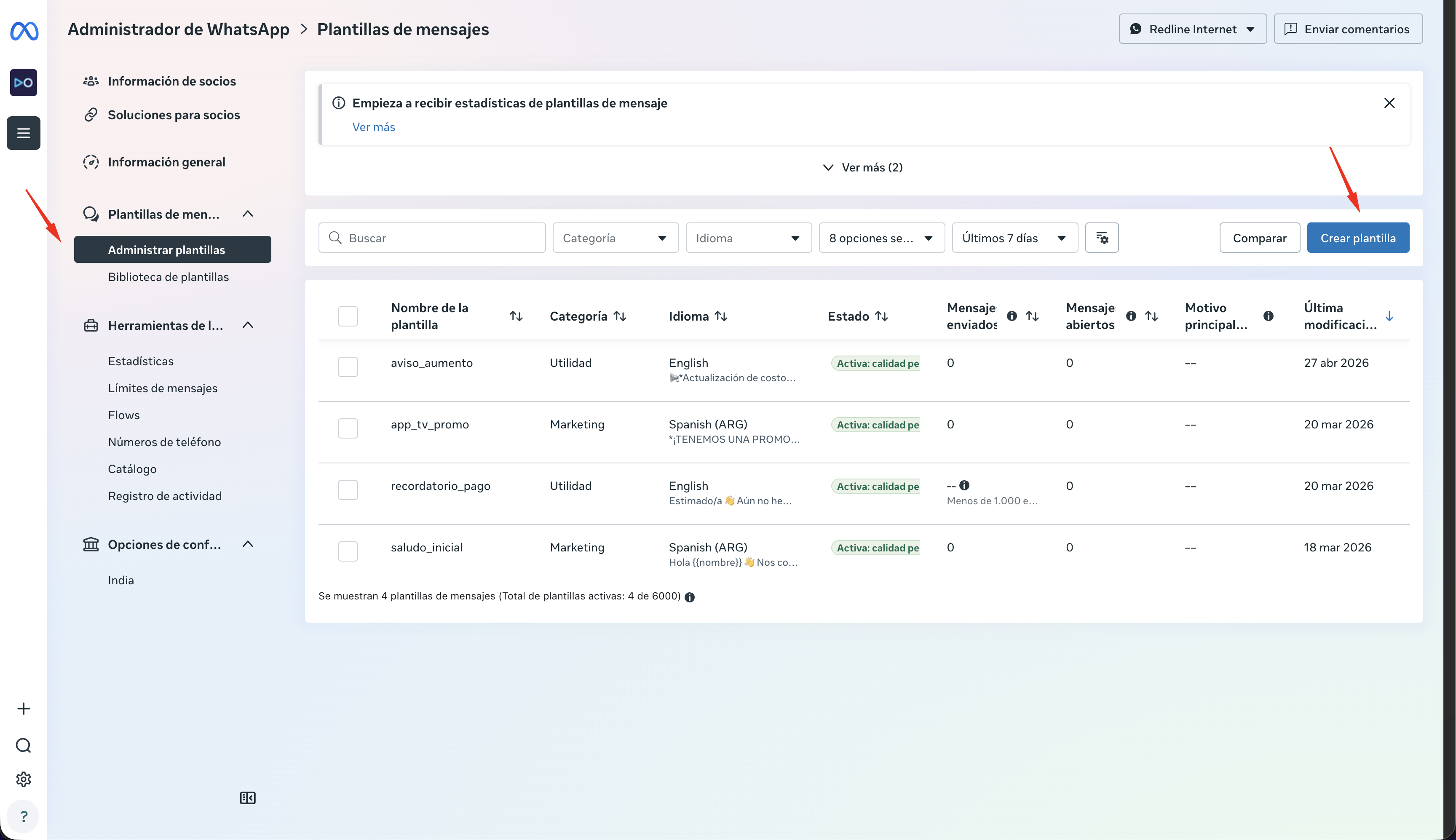Viewport: 1456px width, 840px height.
Task: Open the business account avatar
Action: (x=24, y=83)
